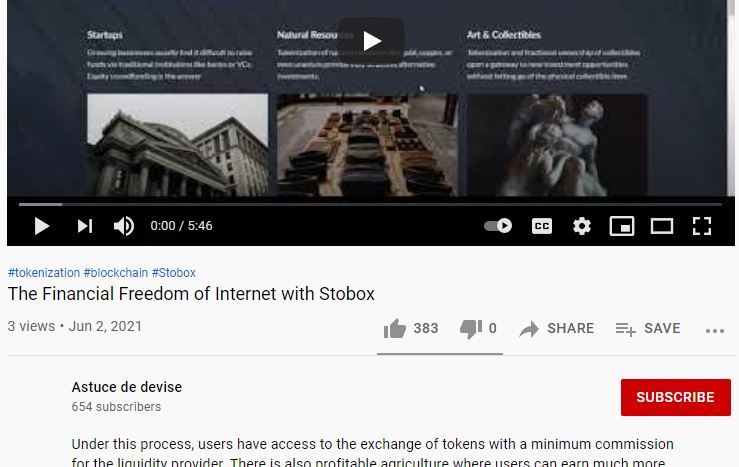739x467 pixels.
Task: Turn on closed captions (CC)
Action: (542, 226)
